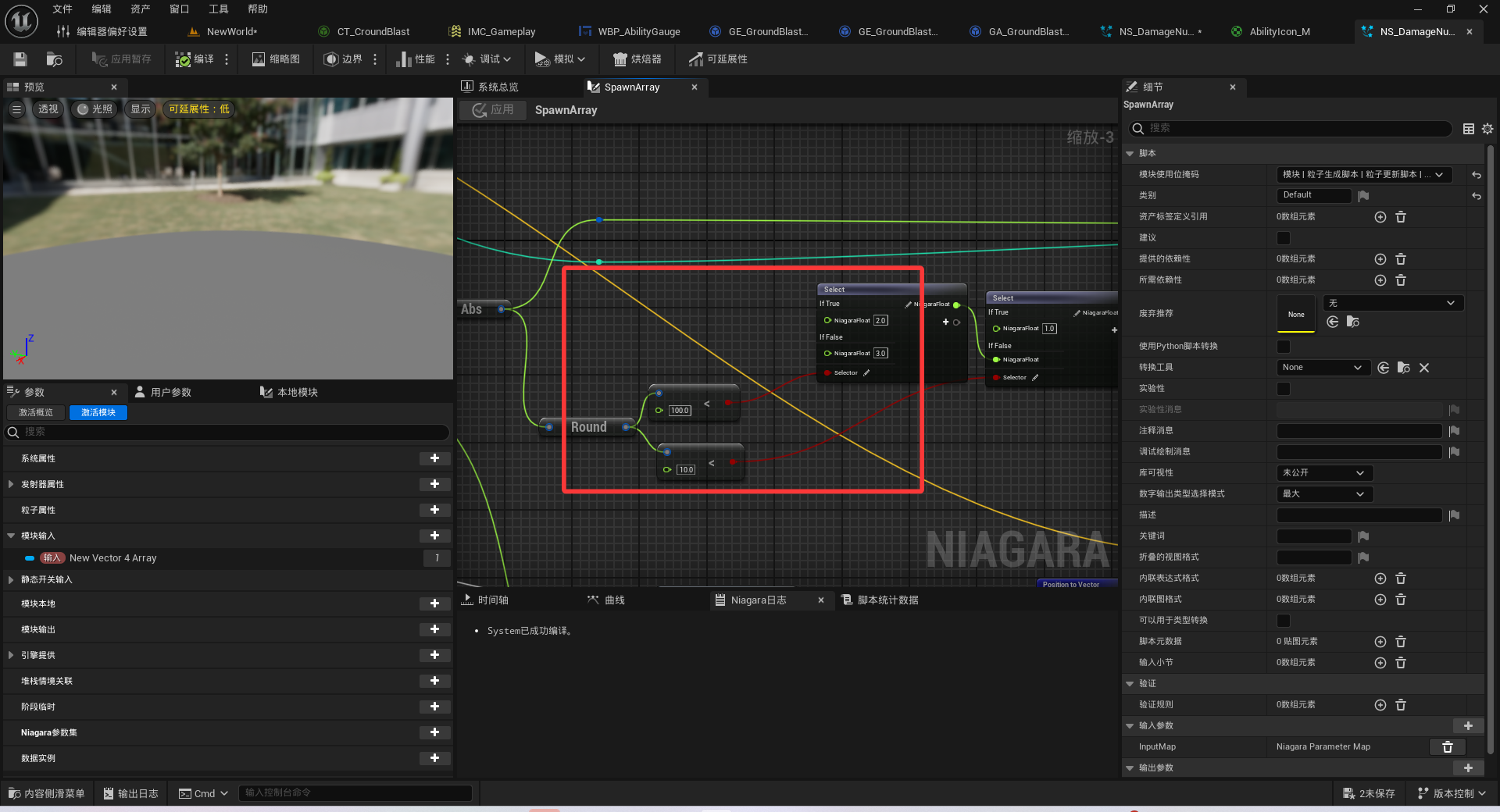1500x812 pixels.
Task: Open the 内容侧滑菜单 content drawer
Action: coord(46,793)
